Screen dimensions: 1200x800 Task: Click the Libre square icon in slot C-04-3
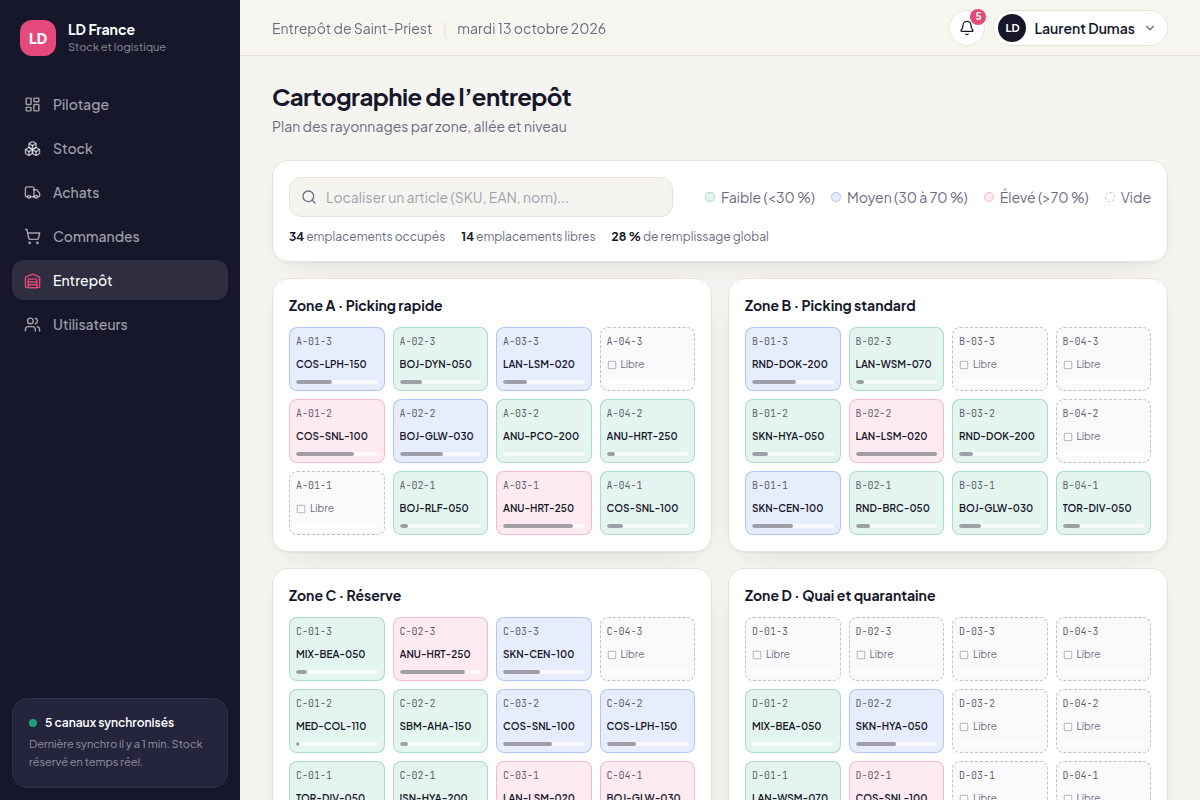click(x=611, y=655)
